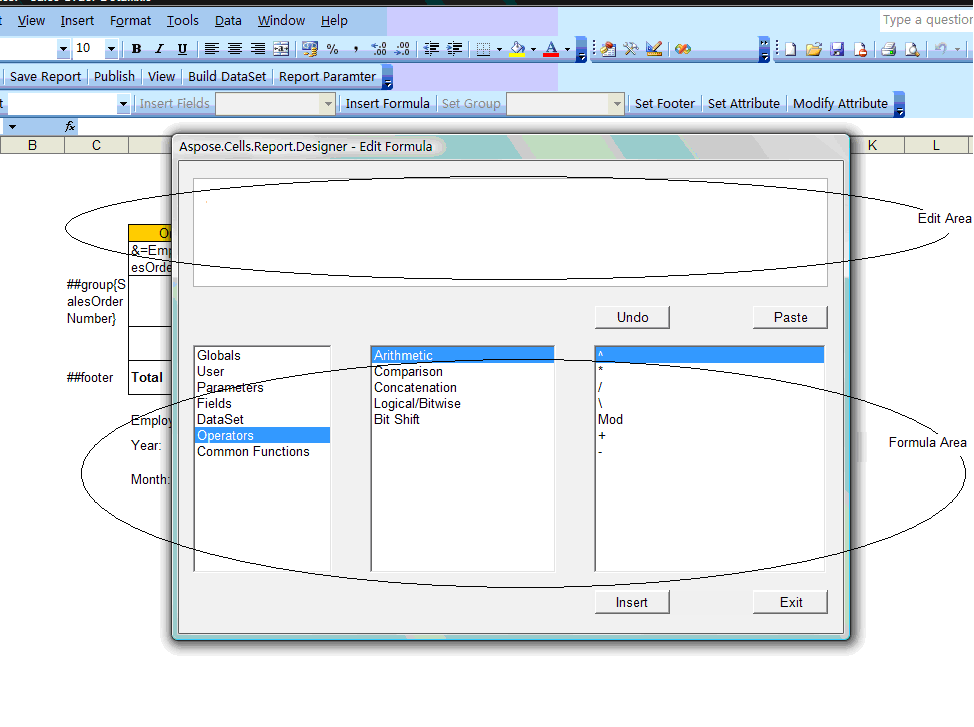Click Insert Formula button
974x727 pixels.
(x=388, y=104)
